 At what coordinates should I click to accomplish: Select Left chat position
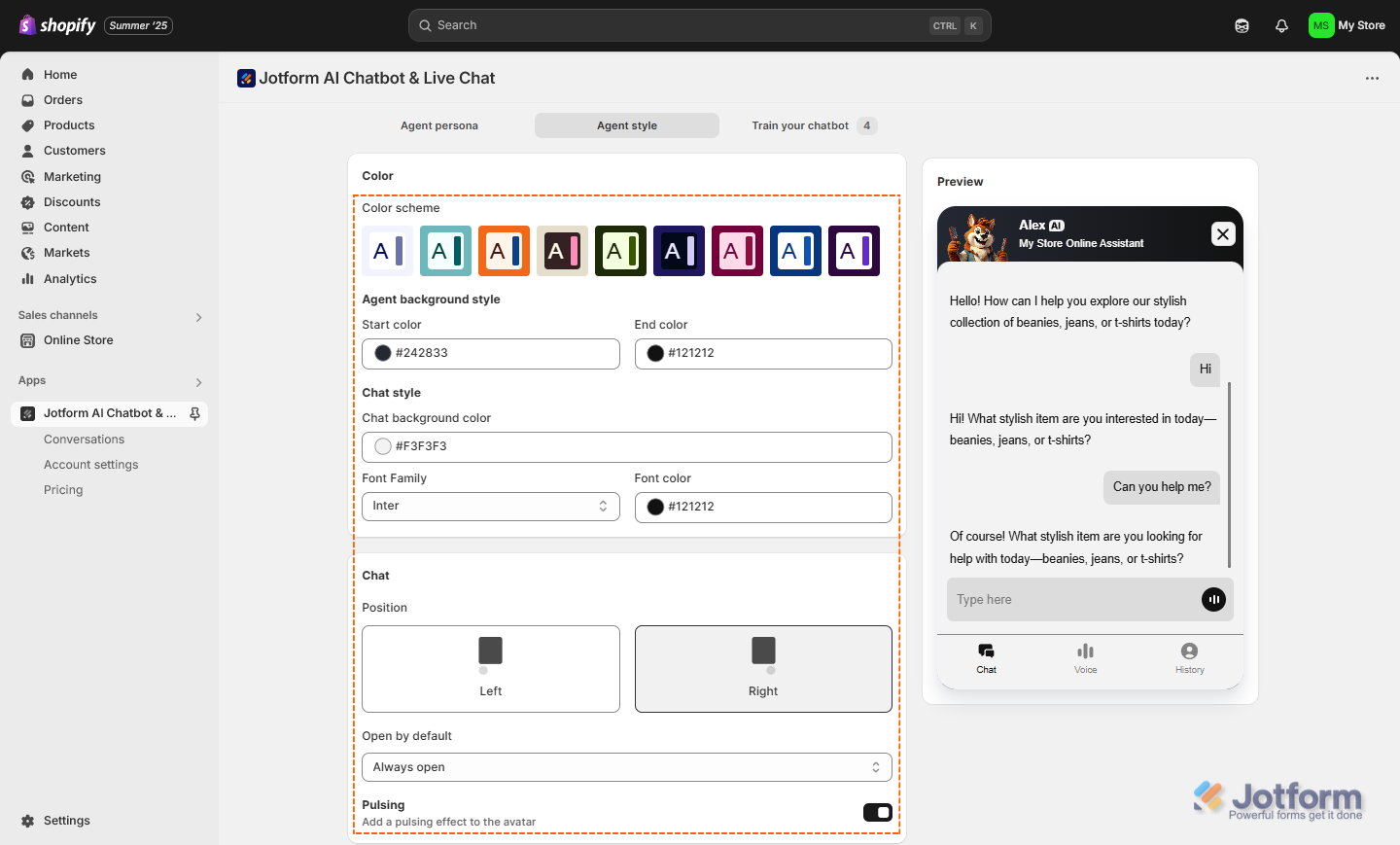[491, 669]
